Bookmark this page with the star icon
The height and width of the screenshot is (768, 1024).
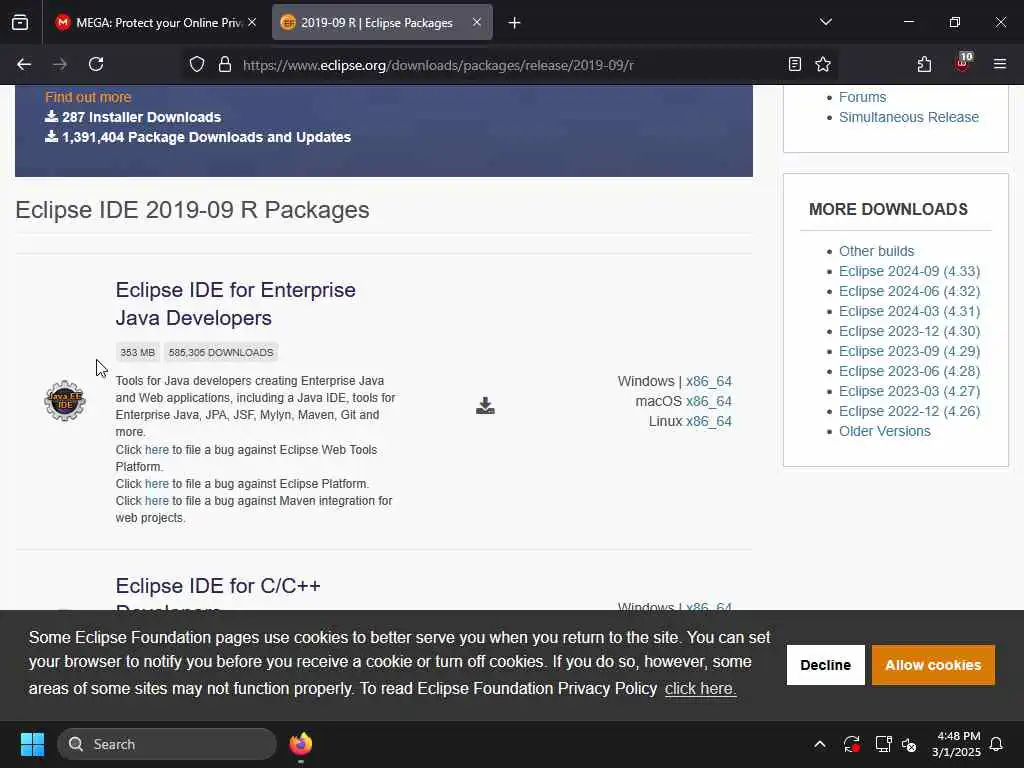(823, 64)
